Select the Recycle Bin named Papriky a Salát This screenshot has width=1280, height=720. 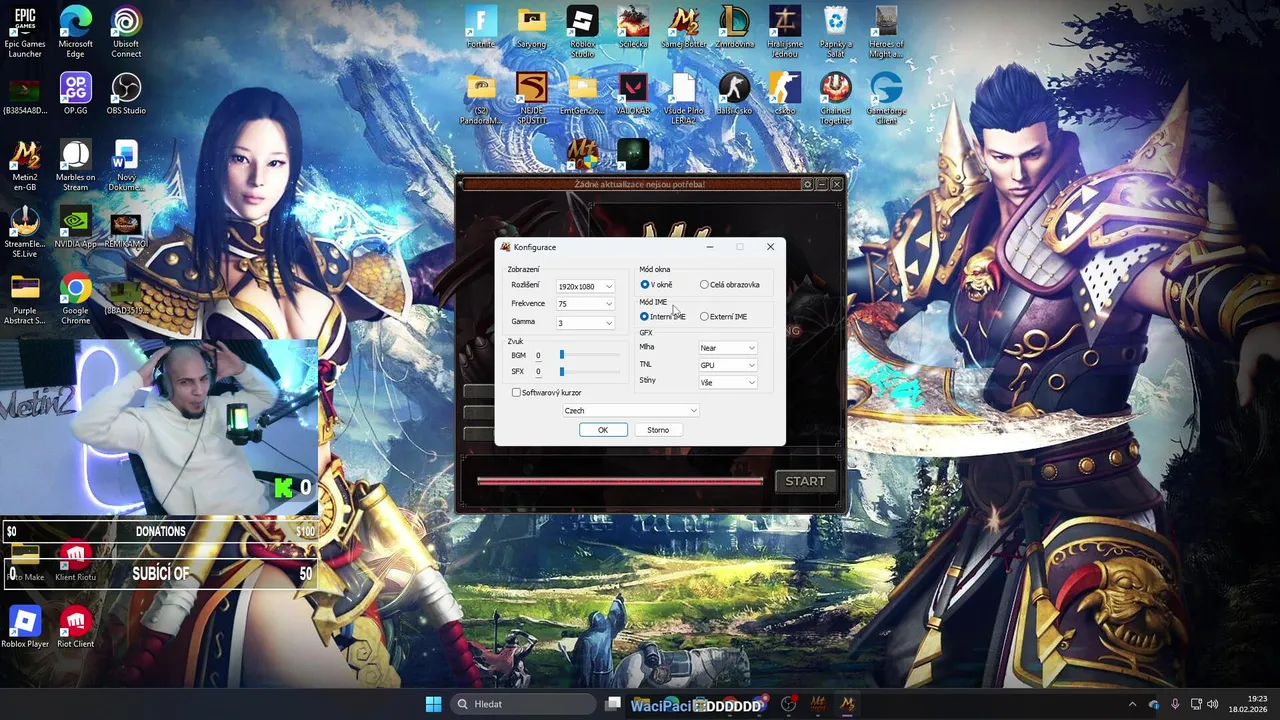pos(835,32)
